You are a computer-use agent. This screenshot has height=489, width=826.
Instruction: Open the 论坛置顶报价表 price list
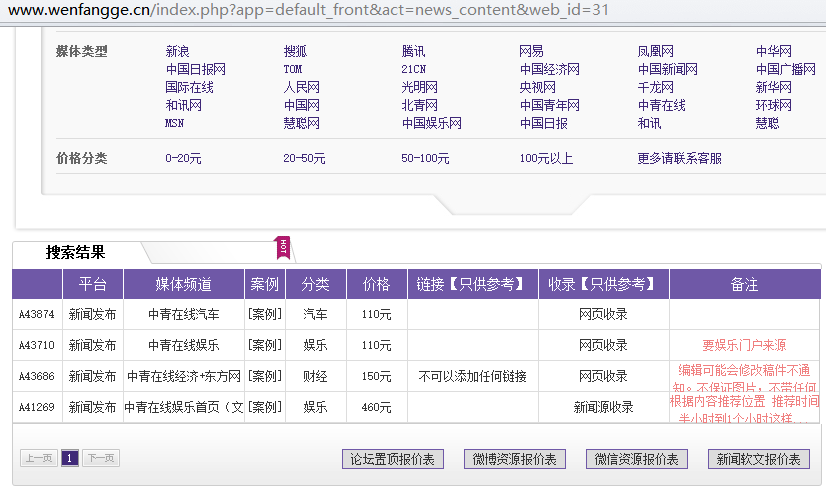(x=393, y=459)
